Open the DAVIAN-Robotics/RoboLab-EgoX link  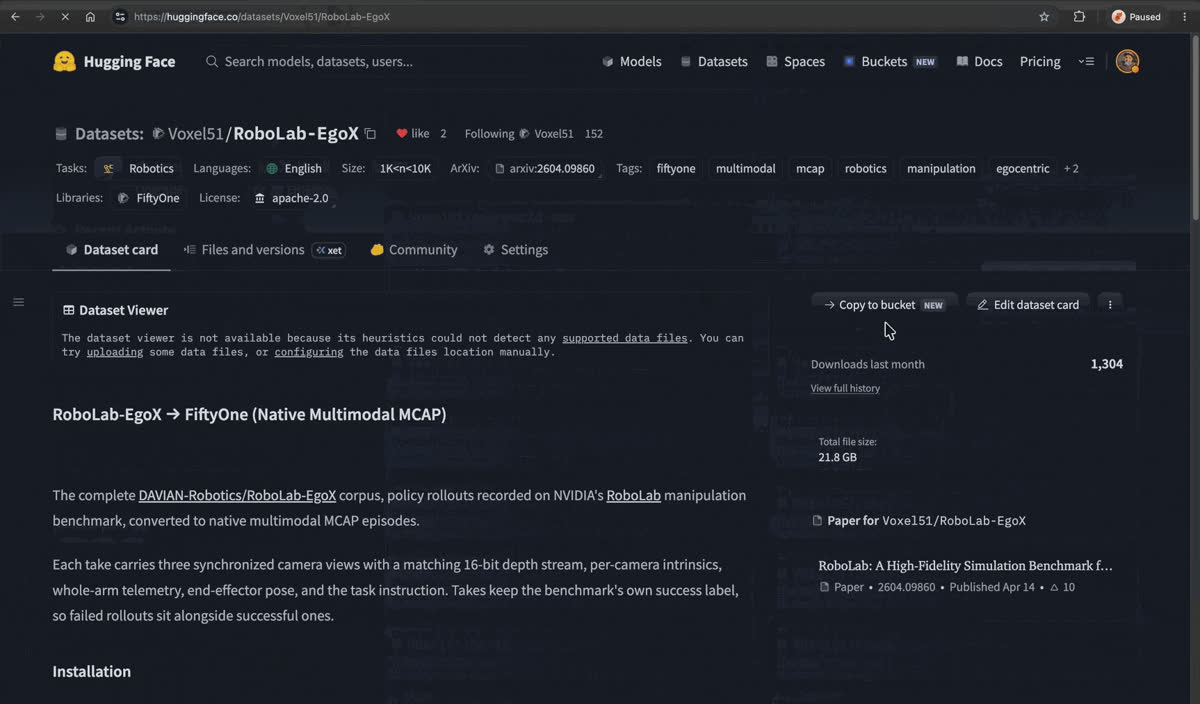point(237,495)
